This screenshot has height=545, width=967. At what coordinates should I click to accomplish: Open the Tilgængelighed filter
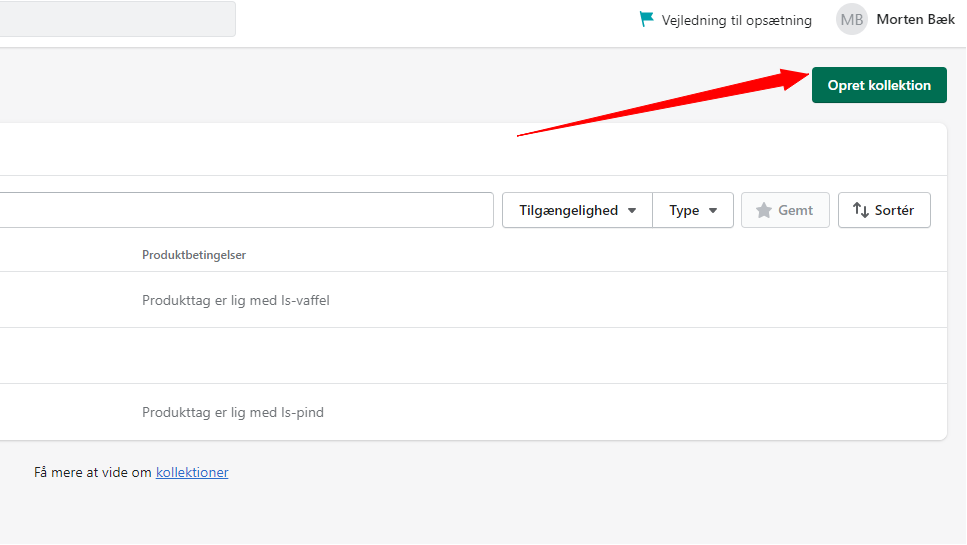pos(577,210)
